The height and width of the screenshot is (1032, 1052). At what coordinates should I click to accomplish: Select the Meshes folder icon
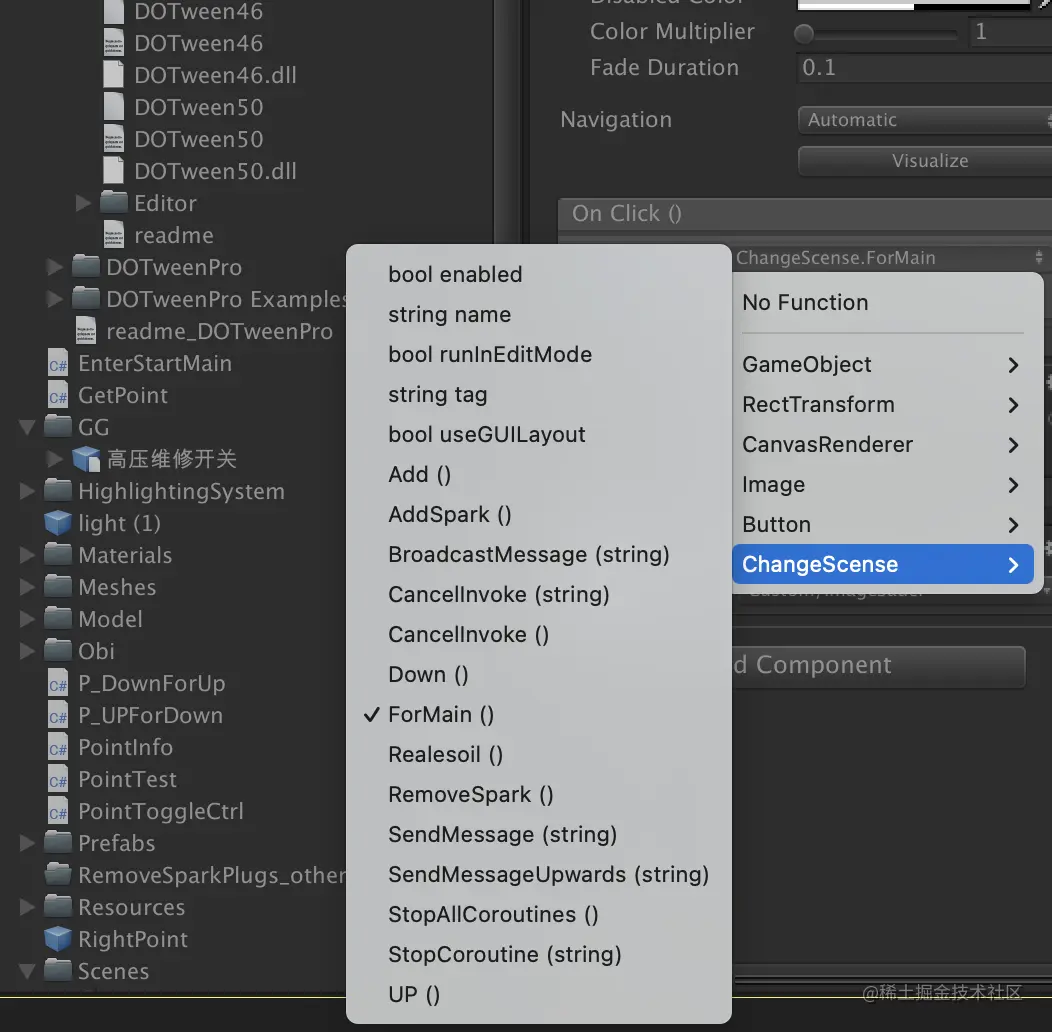58,586
